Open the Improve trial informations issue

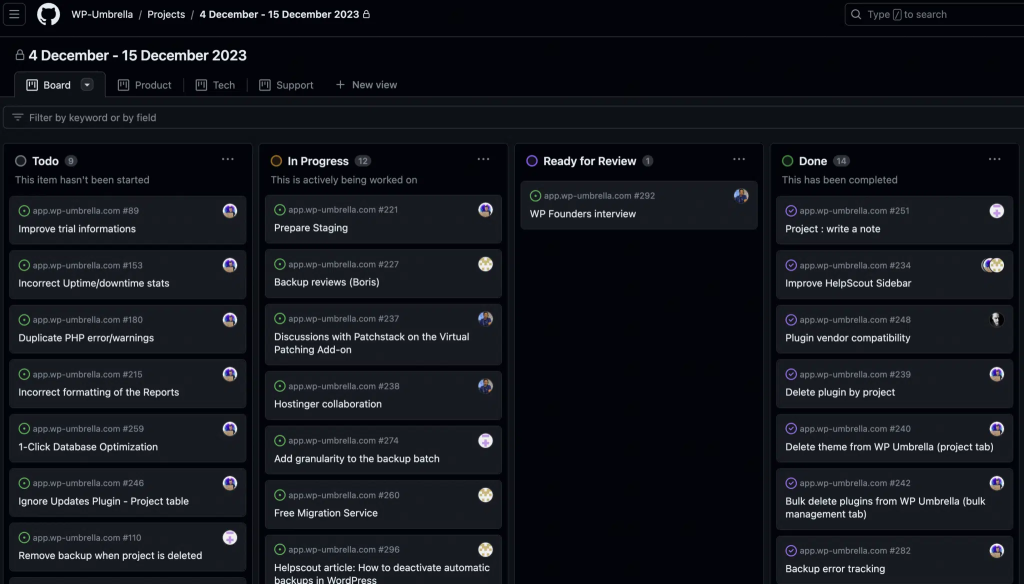[77, 229]
